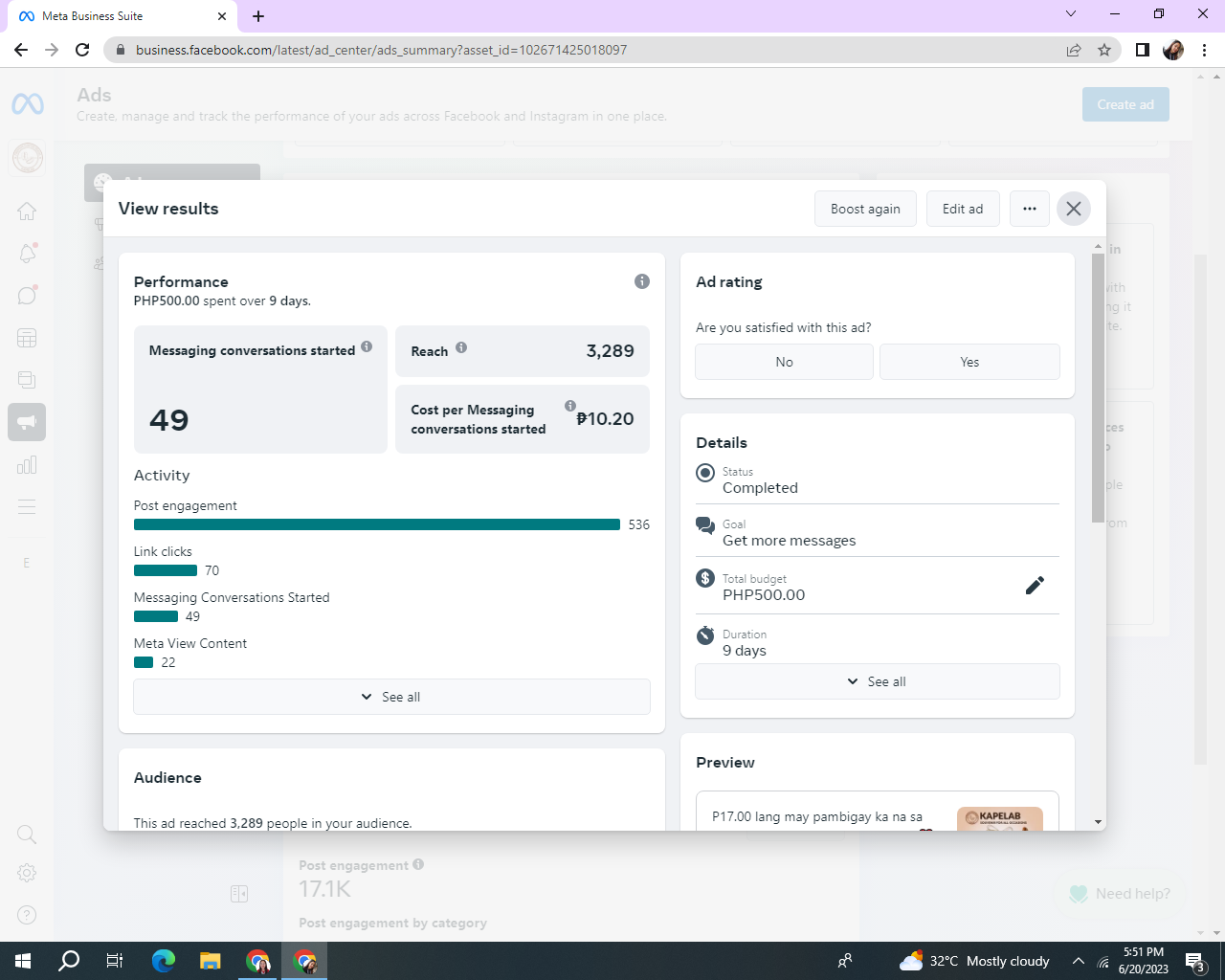1225x980 pixels.
Task: Edit total budget with pencil icon
Action: coord(1035,586)
